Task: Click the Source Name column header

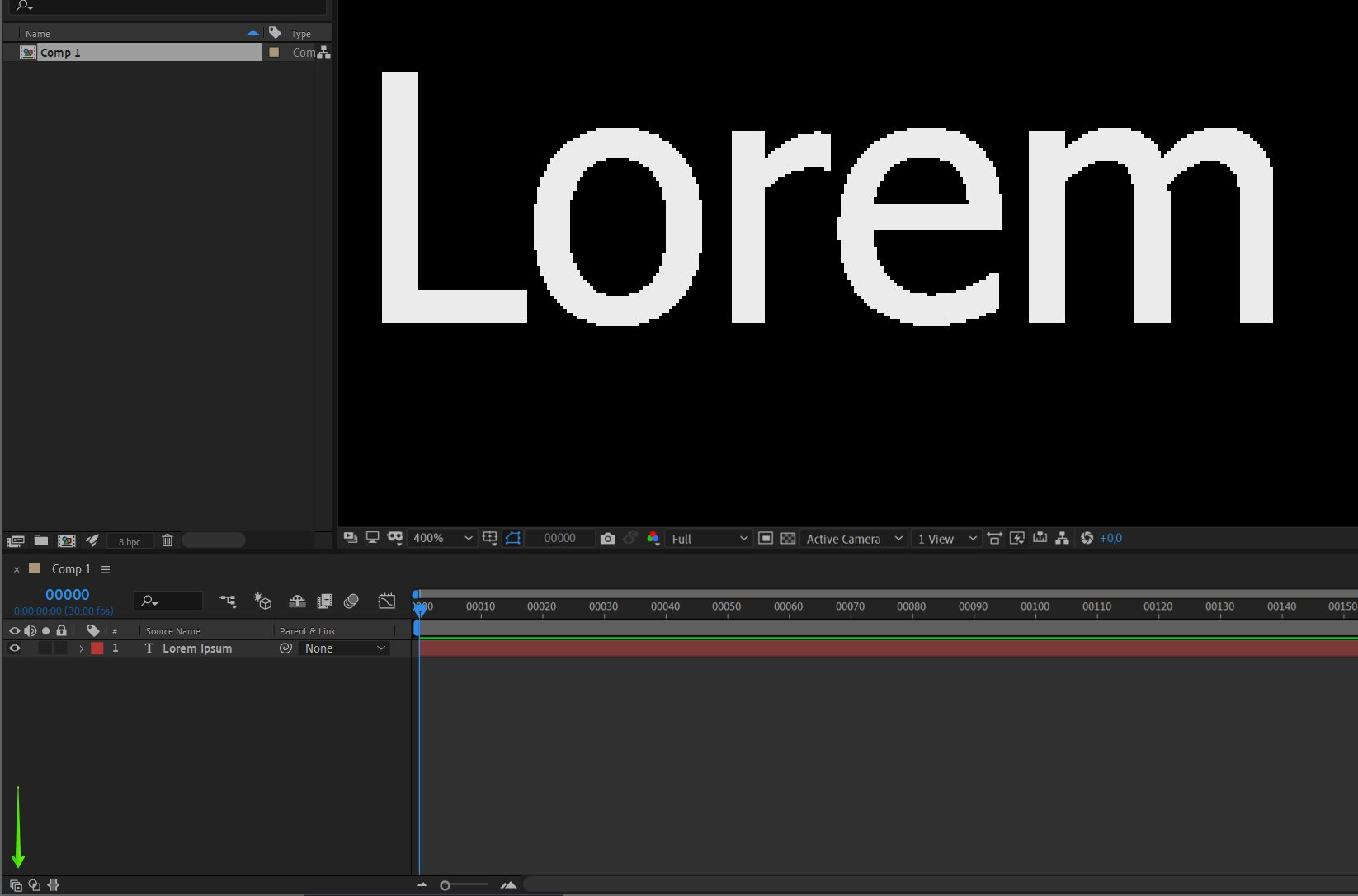Action: (172, 631)
